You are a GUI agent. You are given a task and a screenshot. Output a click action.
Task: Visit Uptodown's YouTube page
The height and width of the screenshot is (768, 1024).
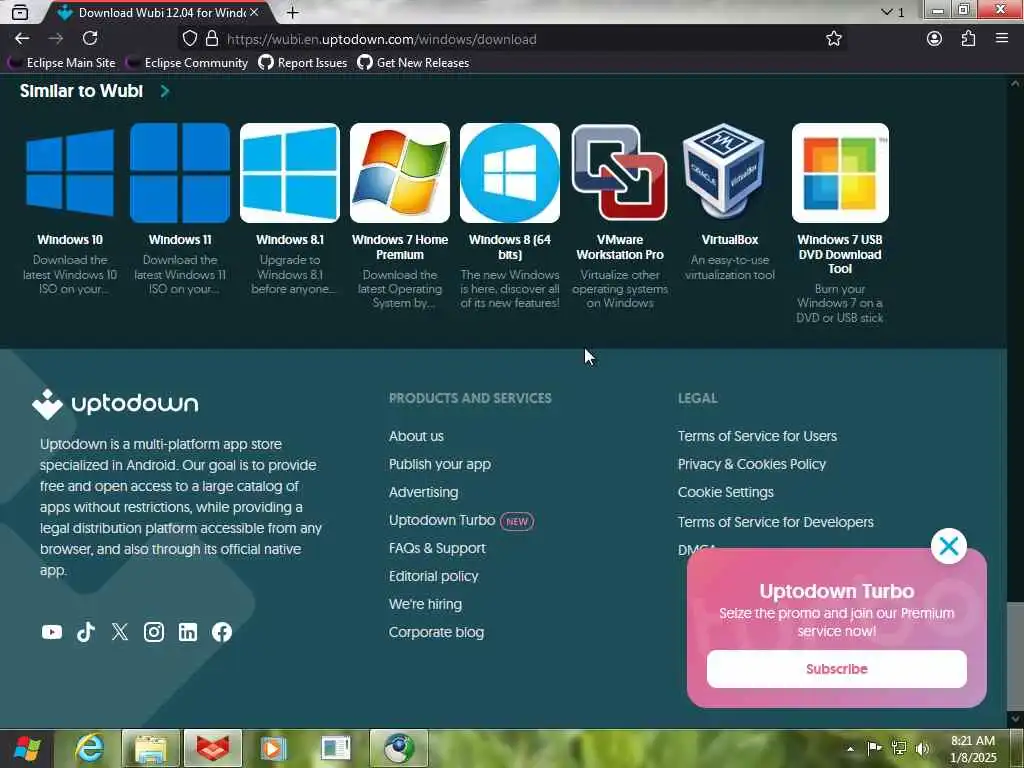(x=52, y=632)
